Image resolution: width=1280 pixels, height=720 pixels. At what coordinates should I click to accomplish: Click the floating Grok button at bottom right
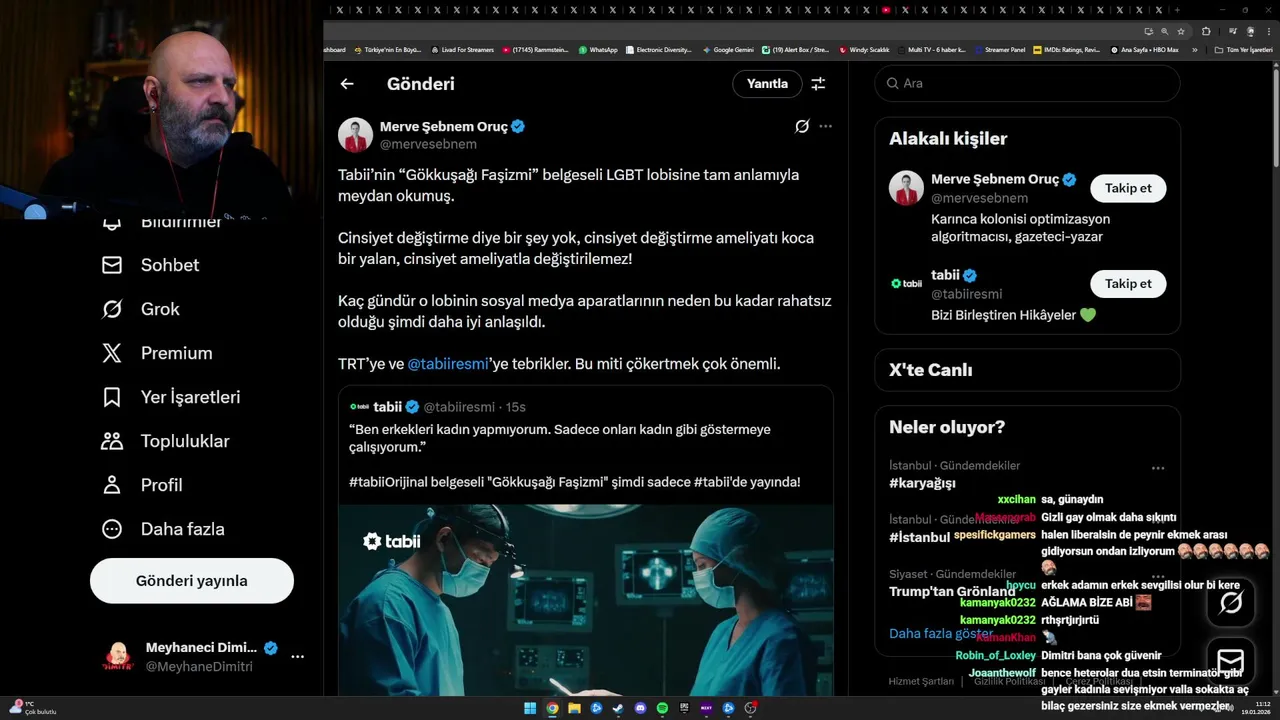coord(1231,602)
